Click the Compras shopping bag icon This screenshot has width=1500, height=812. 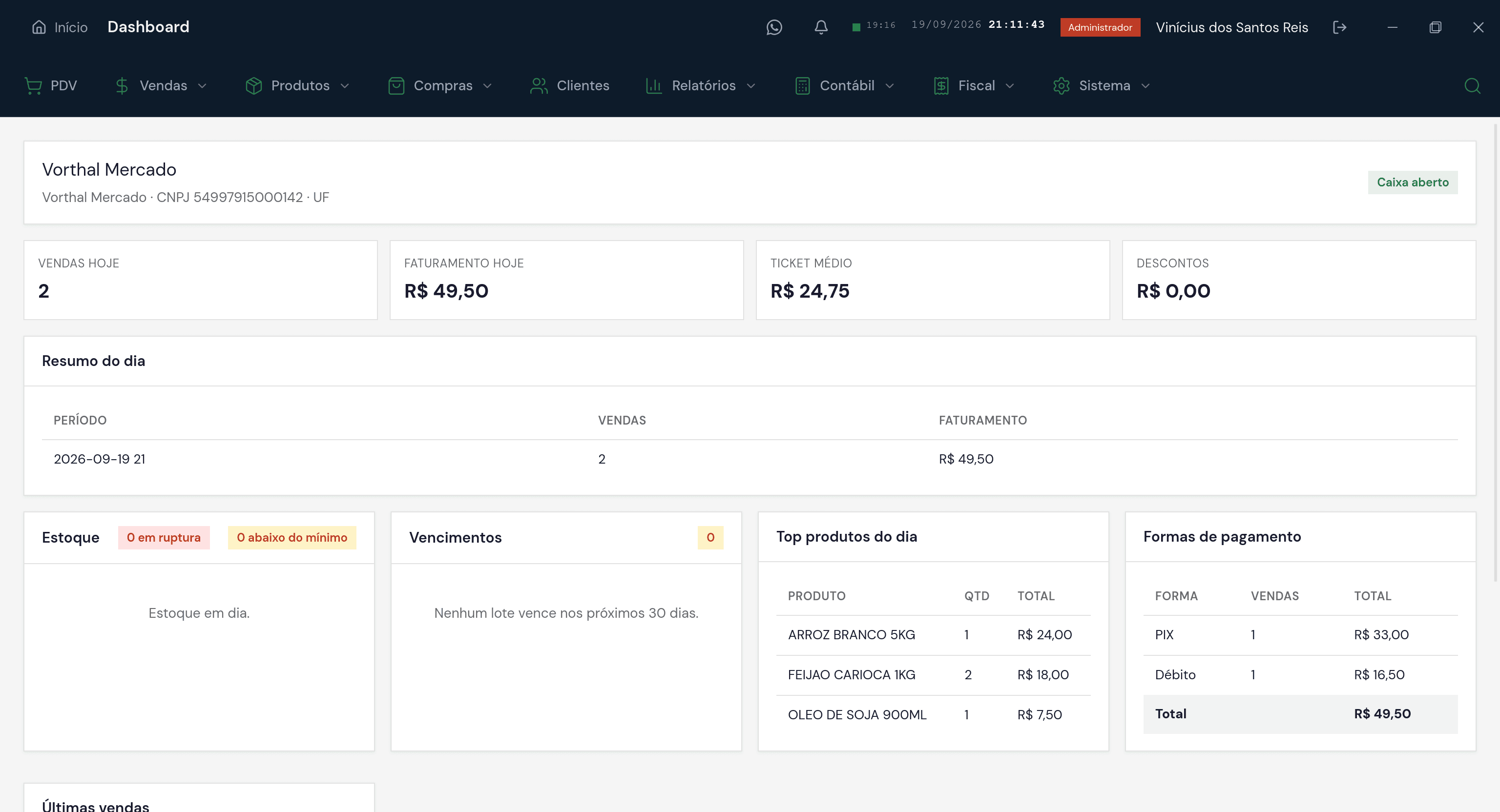tap(396, 85)
